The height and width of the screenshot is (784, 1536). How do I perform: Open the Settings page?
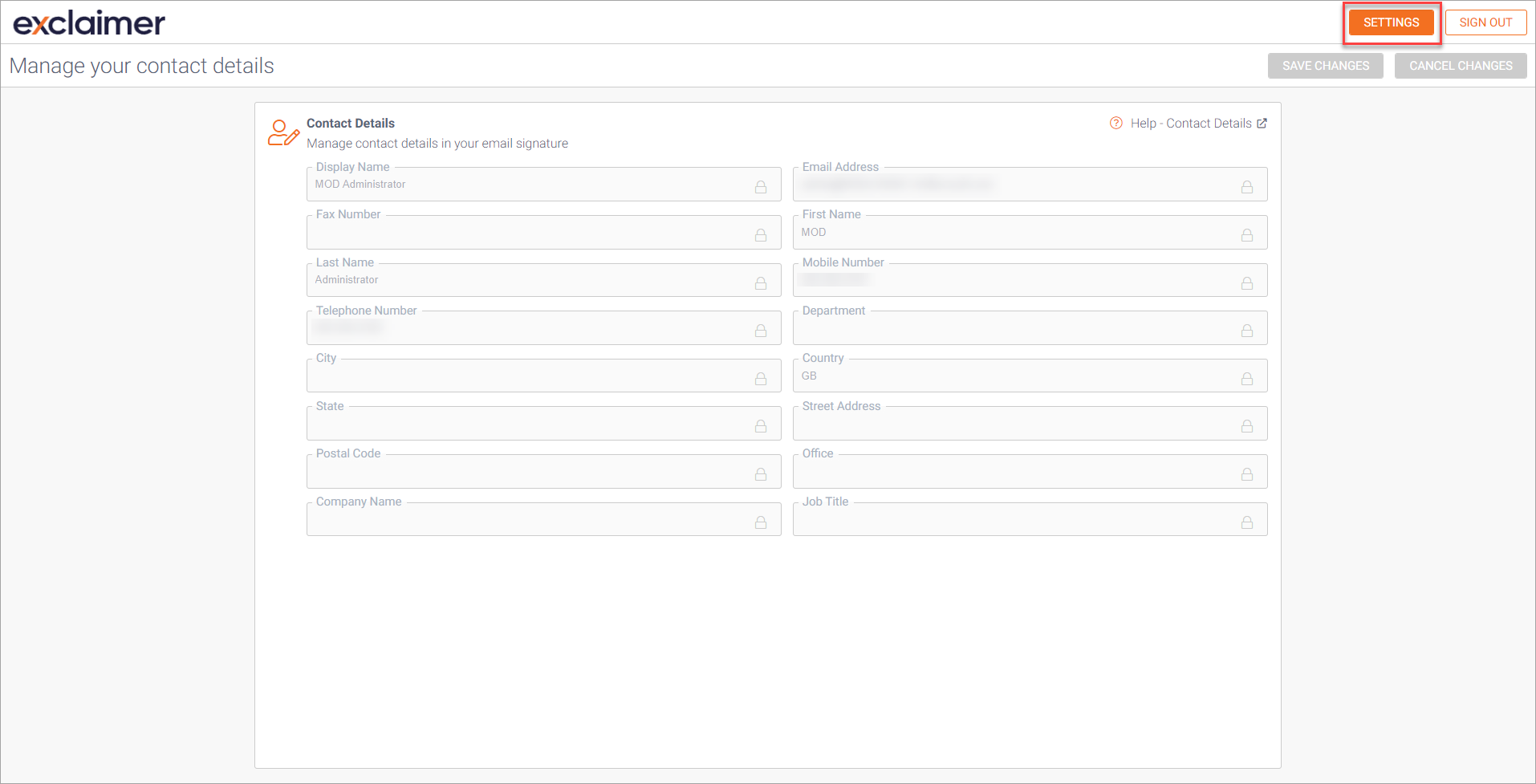tap(1391, 22)
